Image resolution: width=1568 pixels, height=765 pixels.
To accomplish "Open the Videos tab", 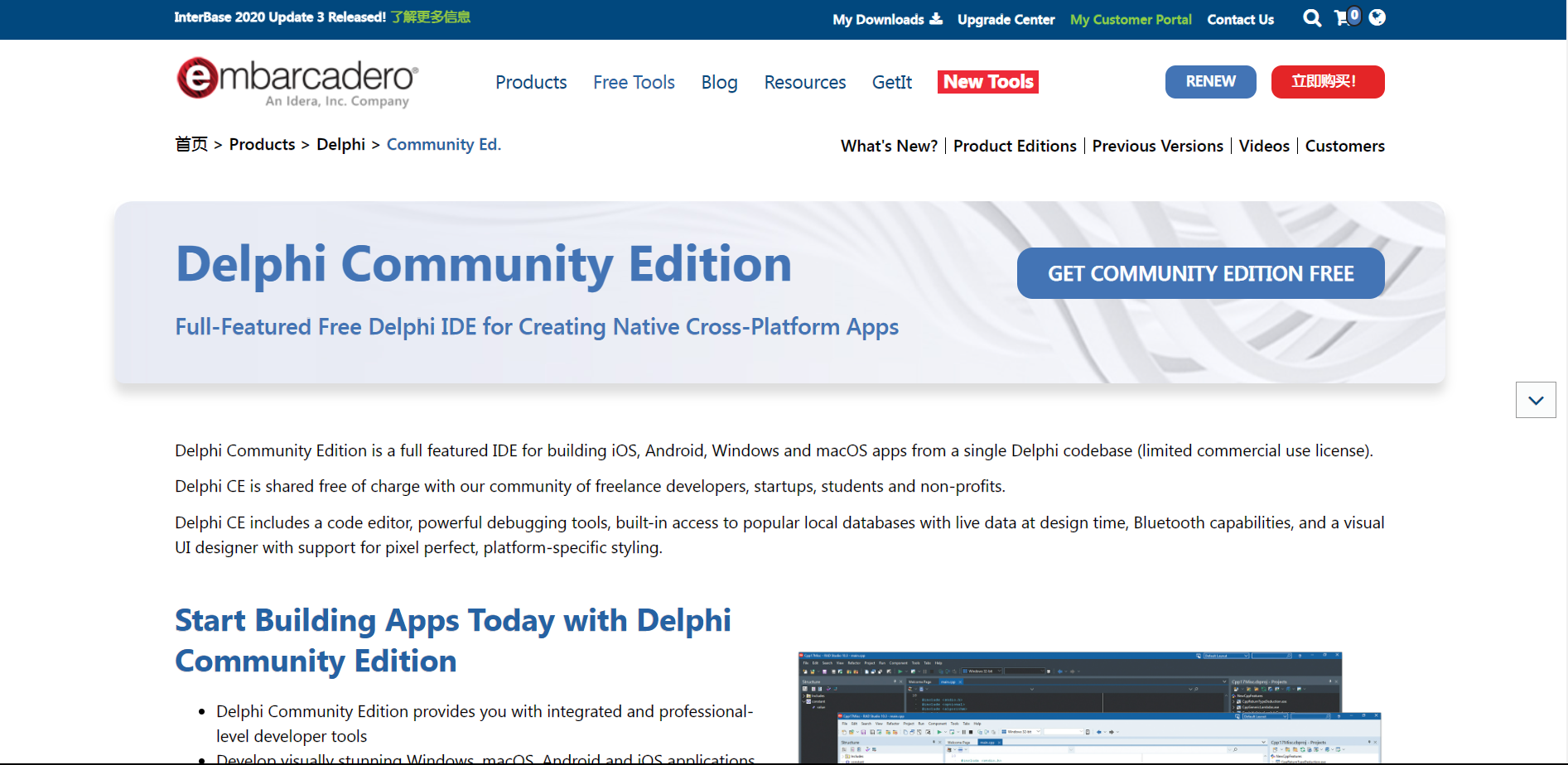I will (1264, 146).
